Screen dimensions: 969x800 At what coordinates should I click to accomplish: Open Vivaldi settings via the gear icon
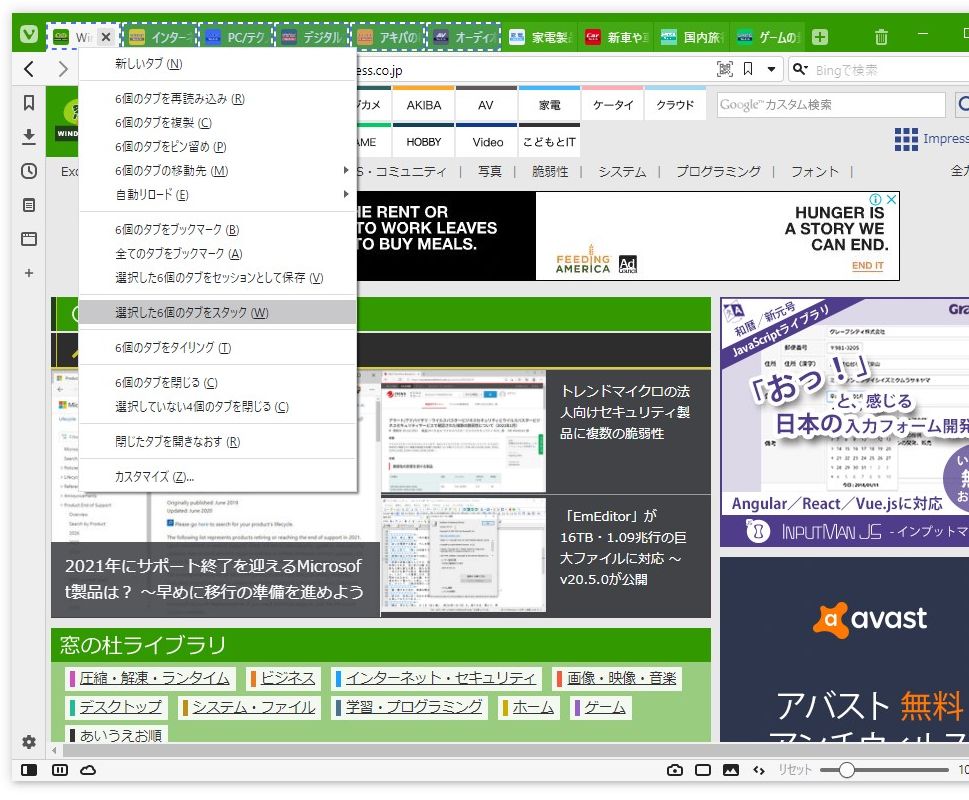click(28, 742)
